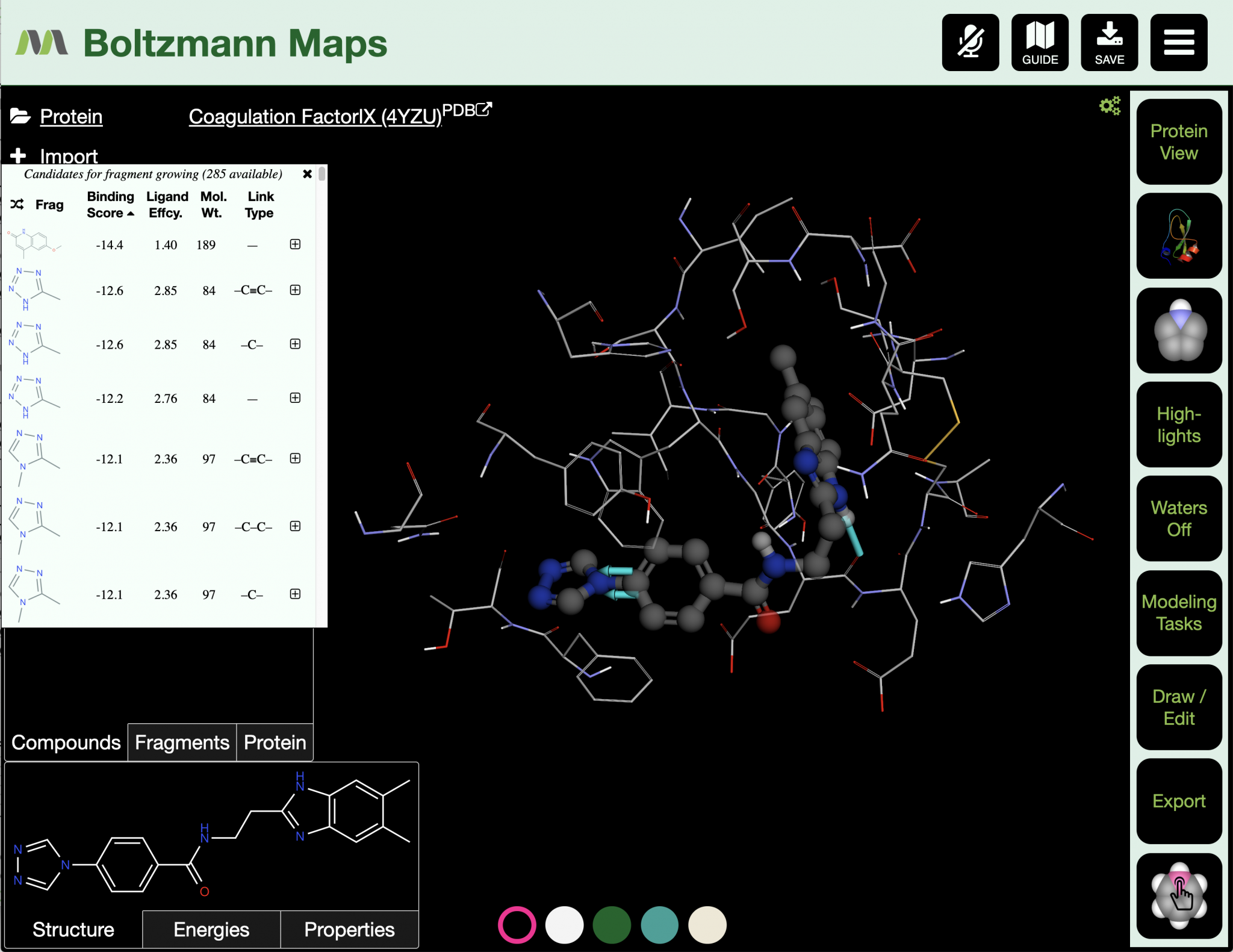Open the settings gears in the 3D viewport
The width and height of the screenshot is (1233, 952).
(1110, 105)
